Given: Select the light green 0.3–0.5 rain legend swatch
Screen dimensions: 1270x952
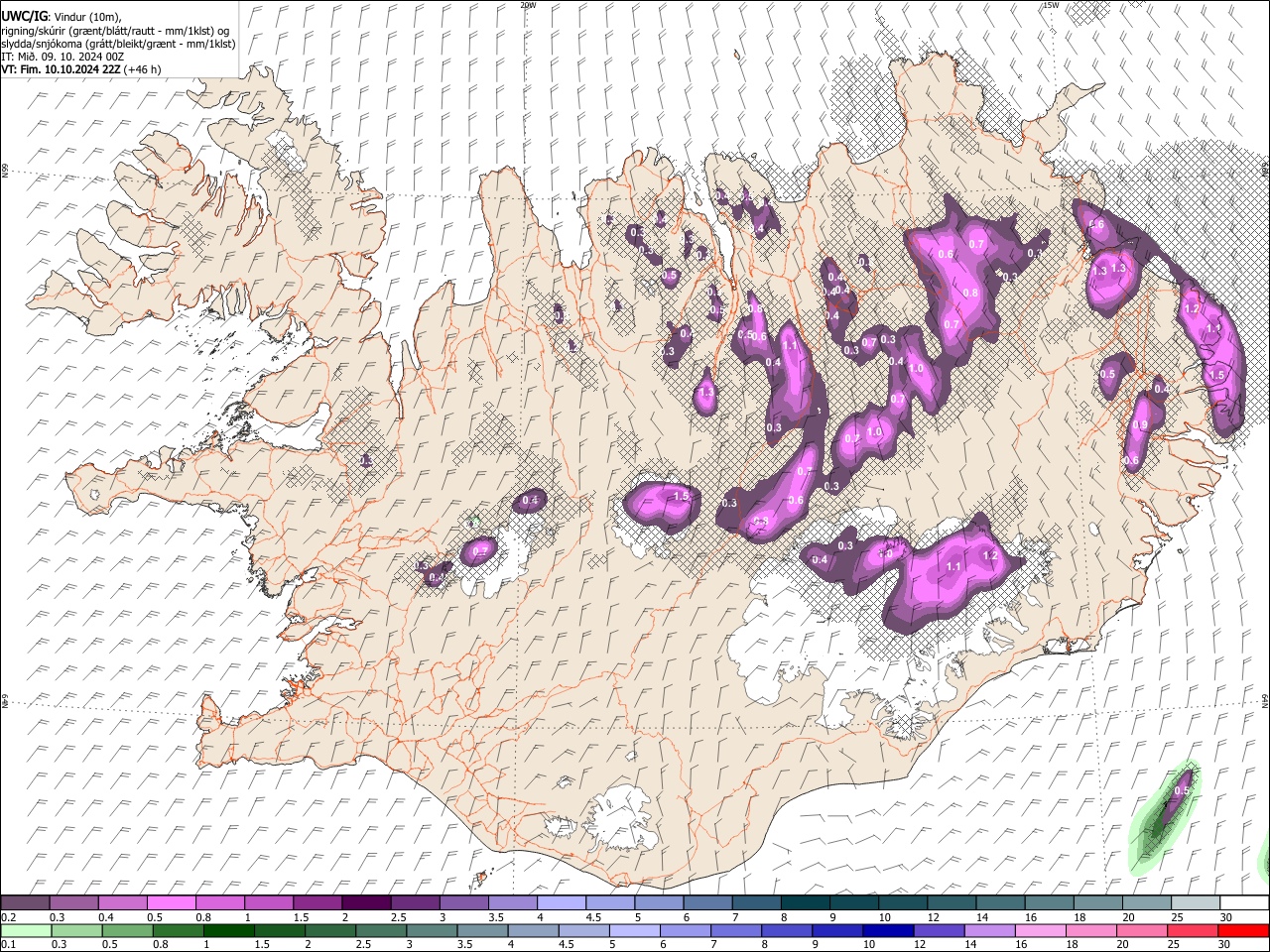Looking at the screenshot, I should tap(76, 931).
